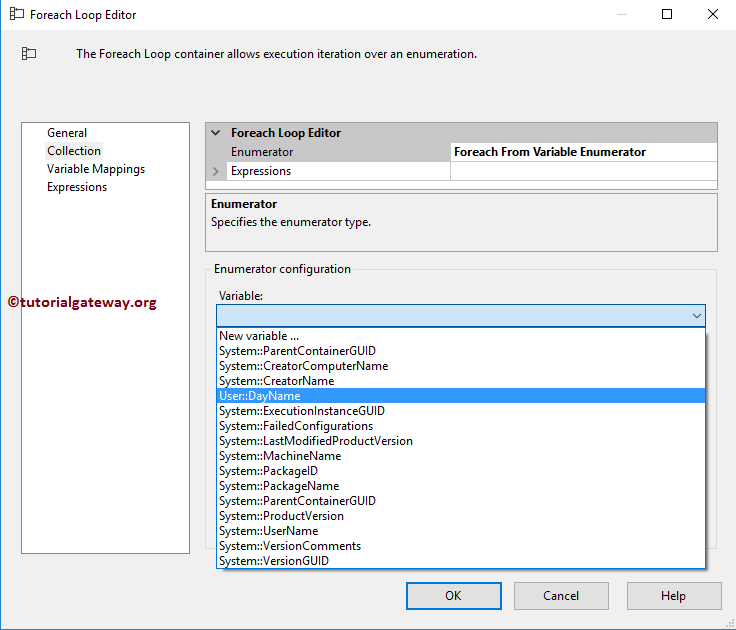
Task: Select System::VersionGUID variable
Action: pos(461,561)
